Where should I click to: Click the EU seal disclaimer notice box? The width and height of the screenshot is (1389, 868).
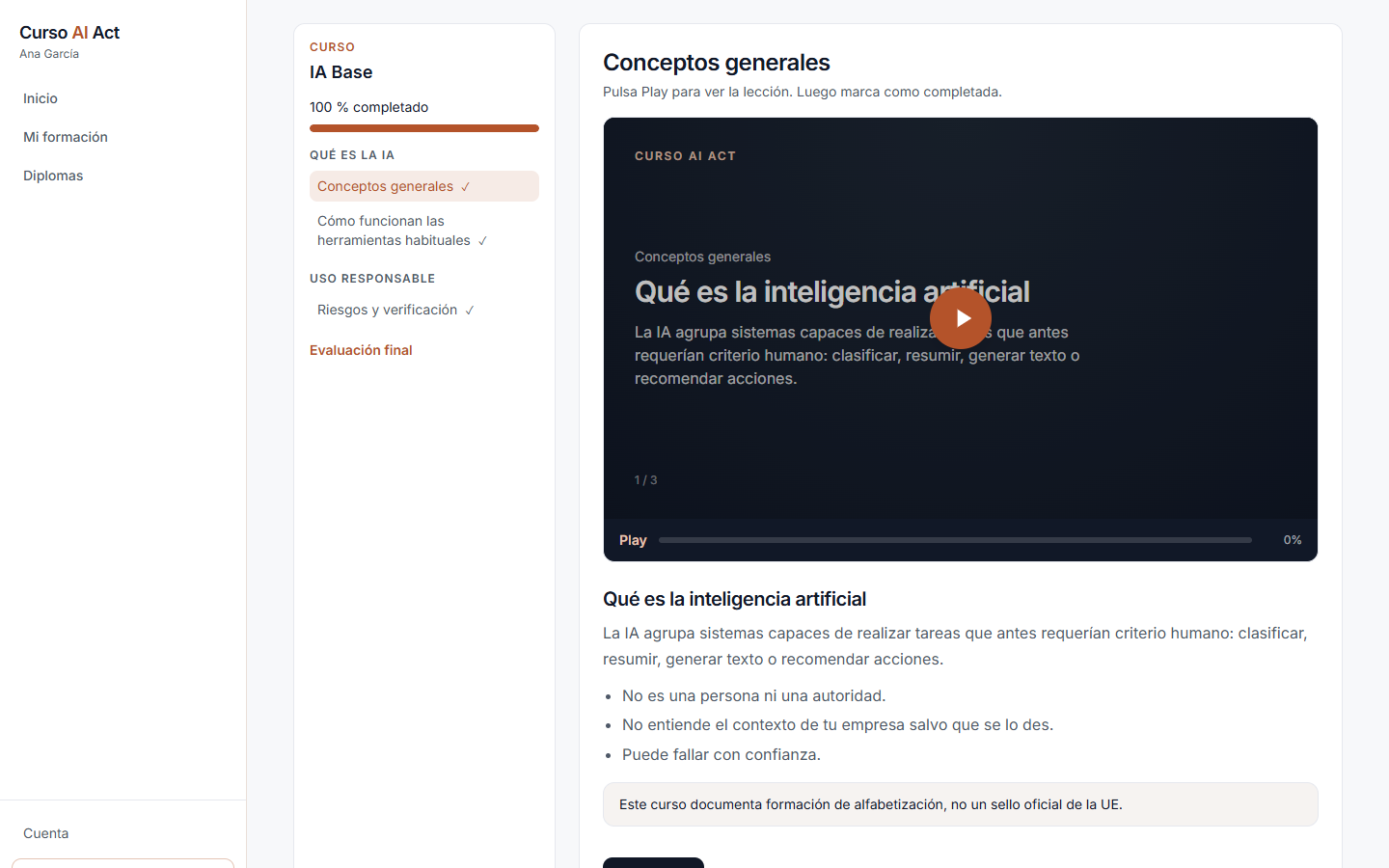pyautogui.click(x=961, y=804)
